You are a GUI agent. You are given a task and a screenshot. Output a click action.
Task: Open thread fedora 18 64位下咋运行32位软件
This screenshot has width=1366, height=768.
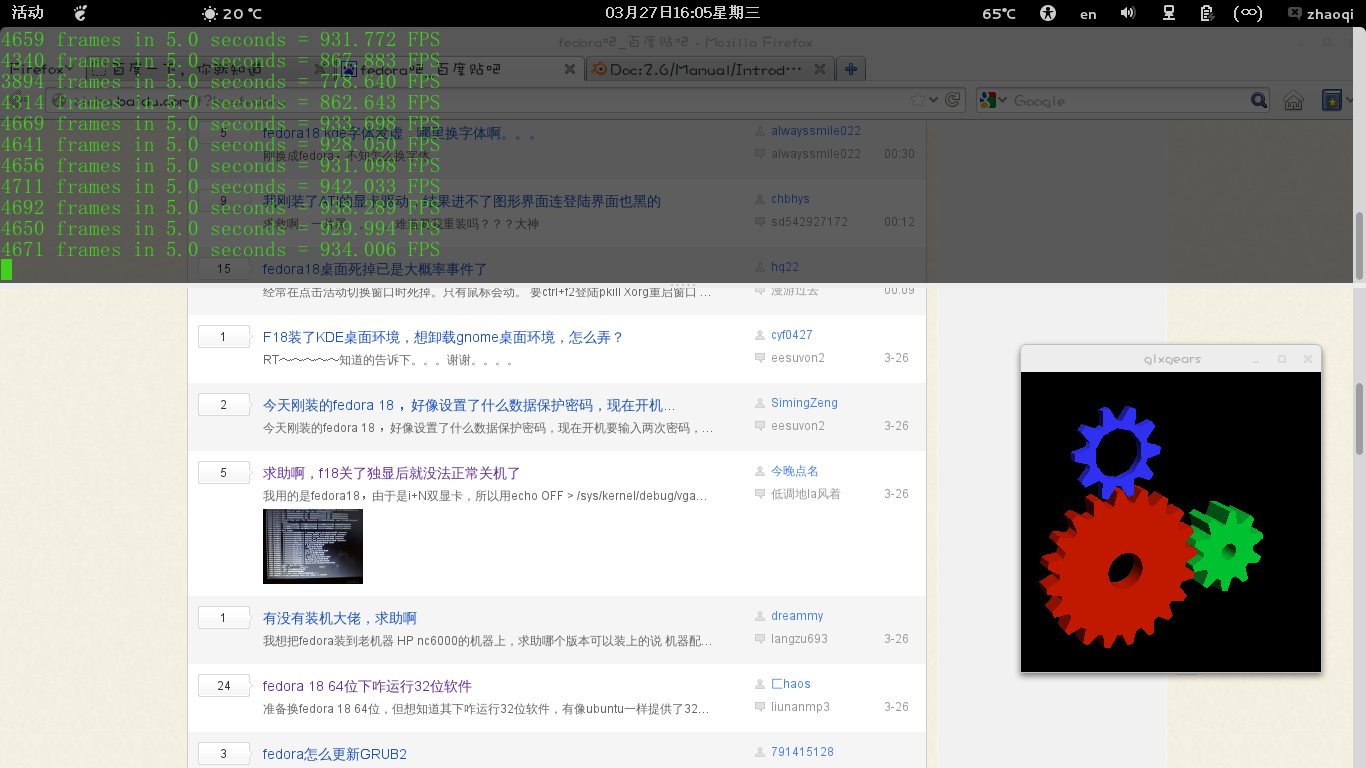pyautogui.click(x=367, y=686)
